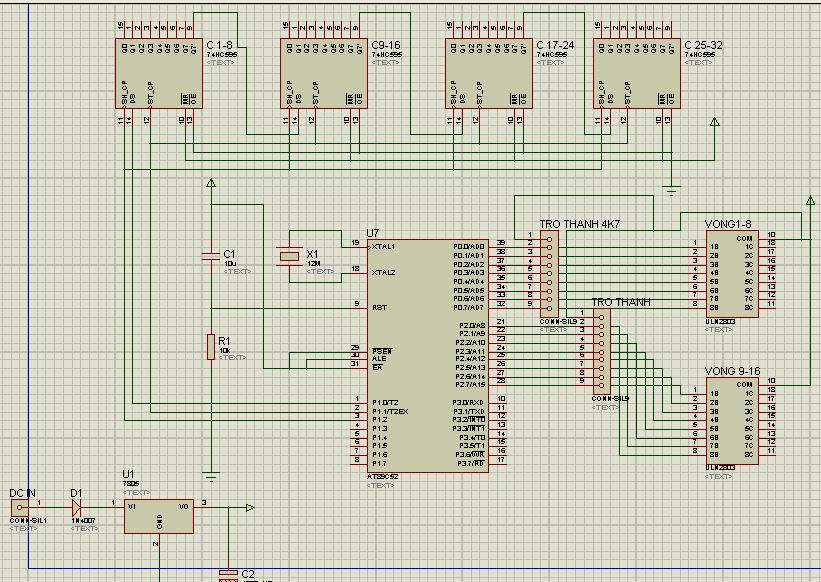Screen dimensions: 821x582
Task: Click the 'XTAL1' pin label on U7
Action: [x=383, y=247]
